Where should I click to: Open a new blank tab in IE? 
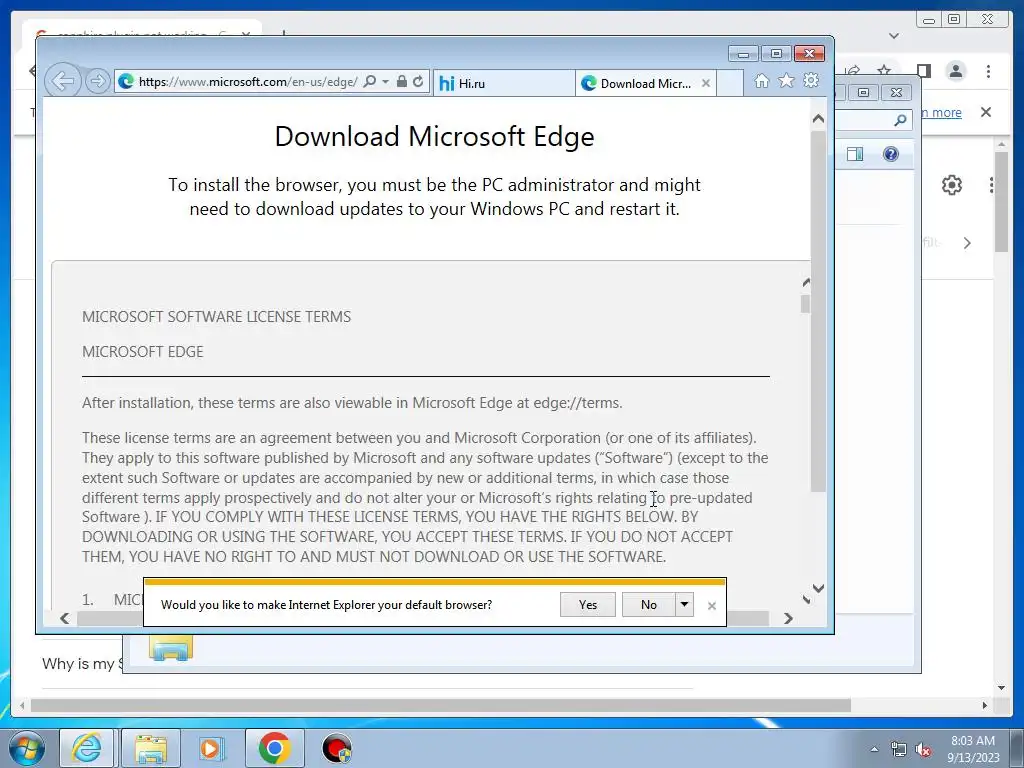[x=729, y=83]
